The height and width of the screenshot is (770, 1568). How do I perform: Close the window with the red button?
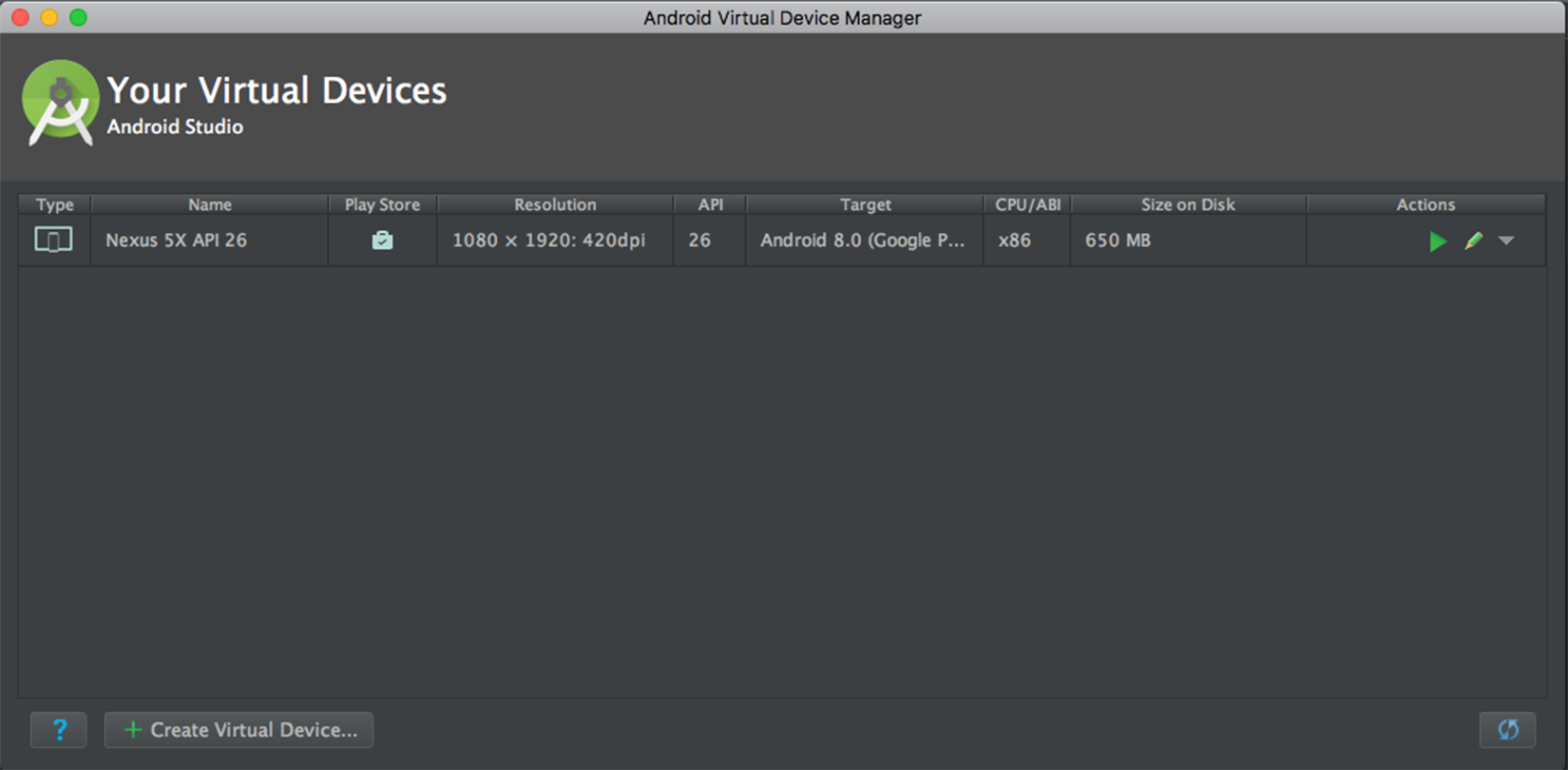point(20,17)
